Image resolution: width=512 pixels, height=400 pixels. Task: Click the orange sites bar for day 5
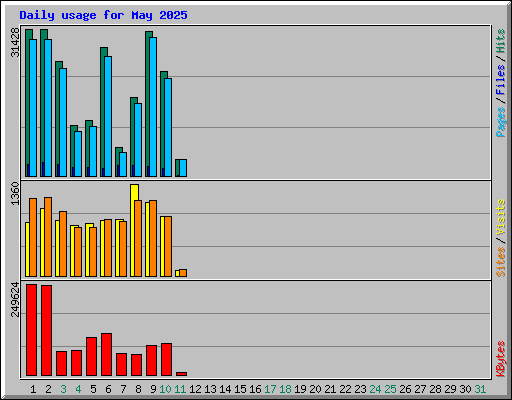(x=93, y=252)
